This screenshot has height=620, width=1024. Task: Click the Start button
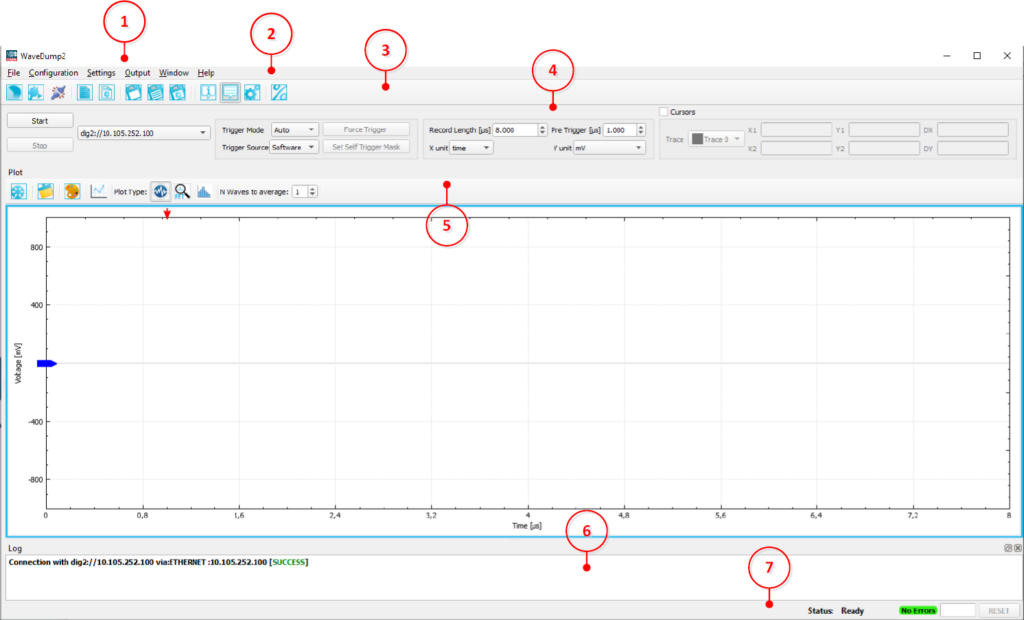click(40, 121)
